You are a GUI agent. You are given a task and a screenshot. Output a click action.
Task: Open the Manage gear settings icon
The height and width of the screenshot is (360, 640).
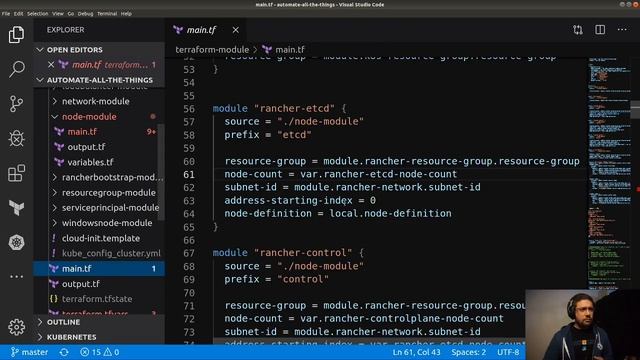point(16,327)
